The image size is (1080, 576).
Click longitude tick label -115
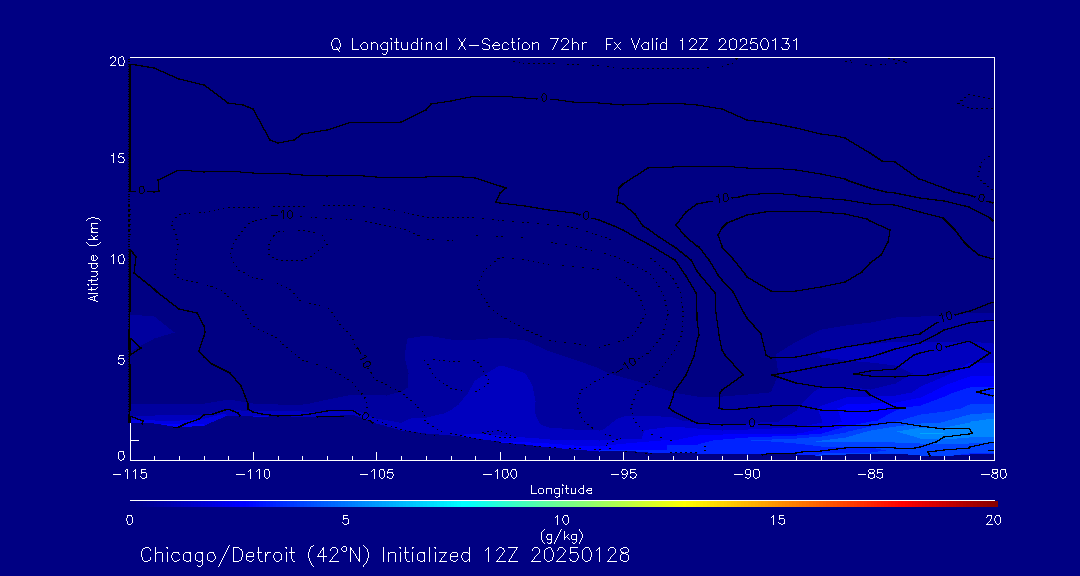(130, 475)
